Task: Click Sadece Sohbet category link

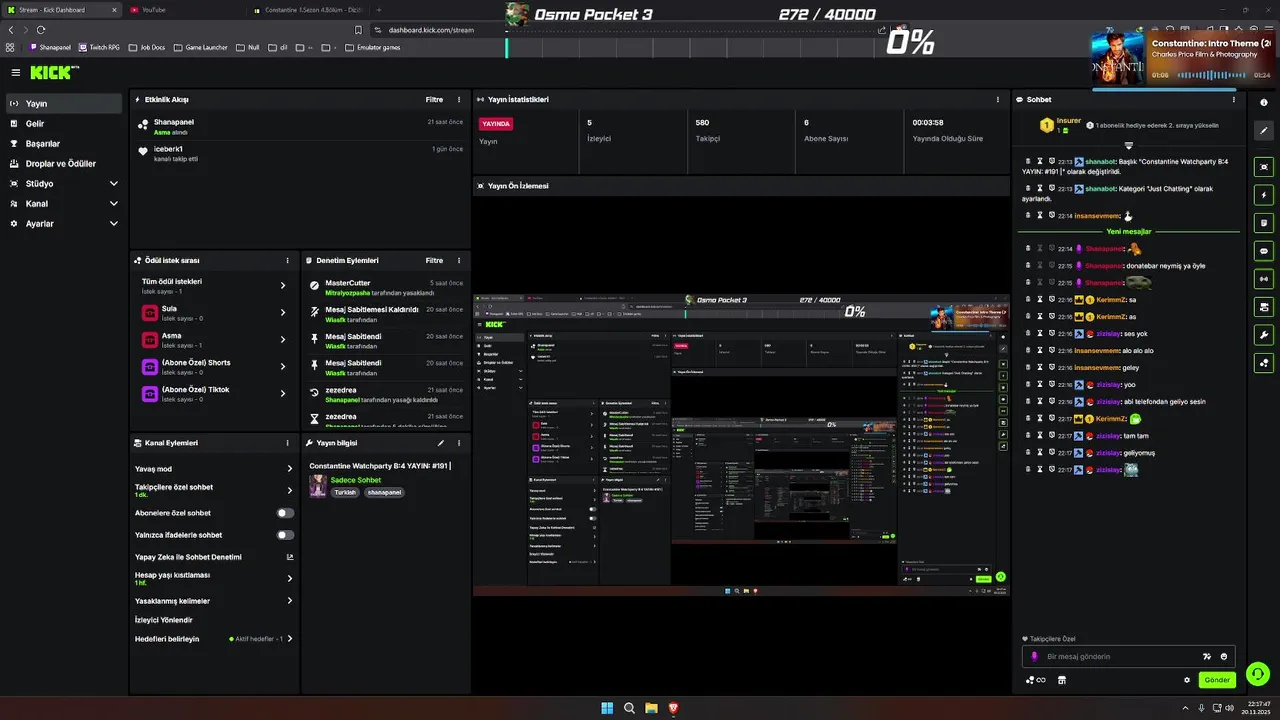Action: click(x=356, y=480)
